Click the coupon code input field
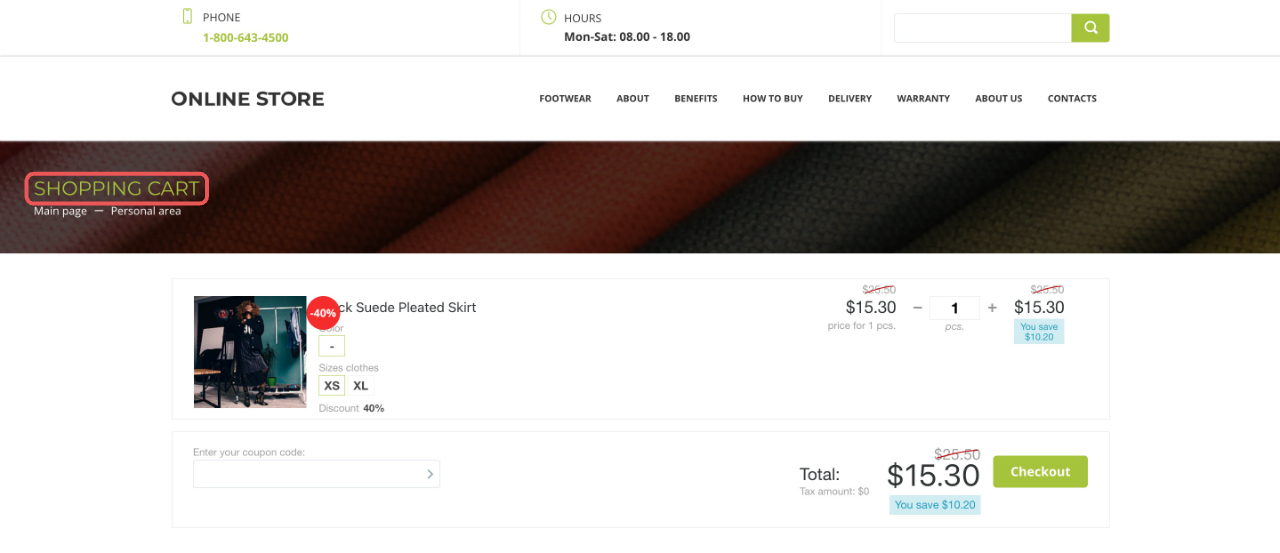The height and width of the screenshot is (553, 1280). pyautogui.click(x=316, y=474)
